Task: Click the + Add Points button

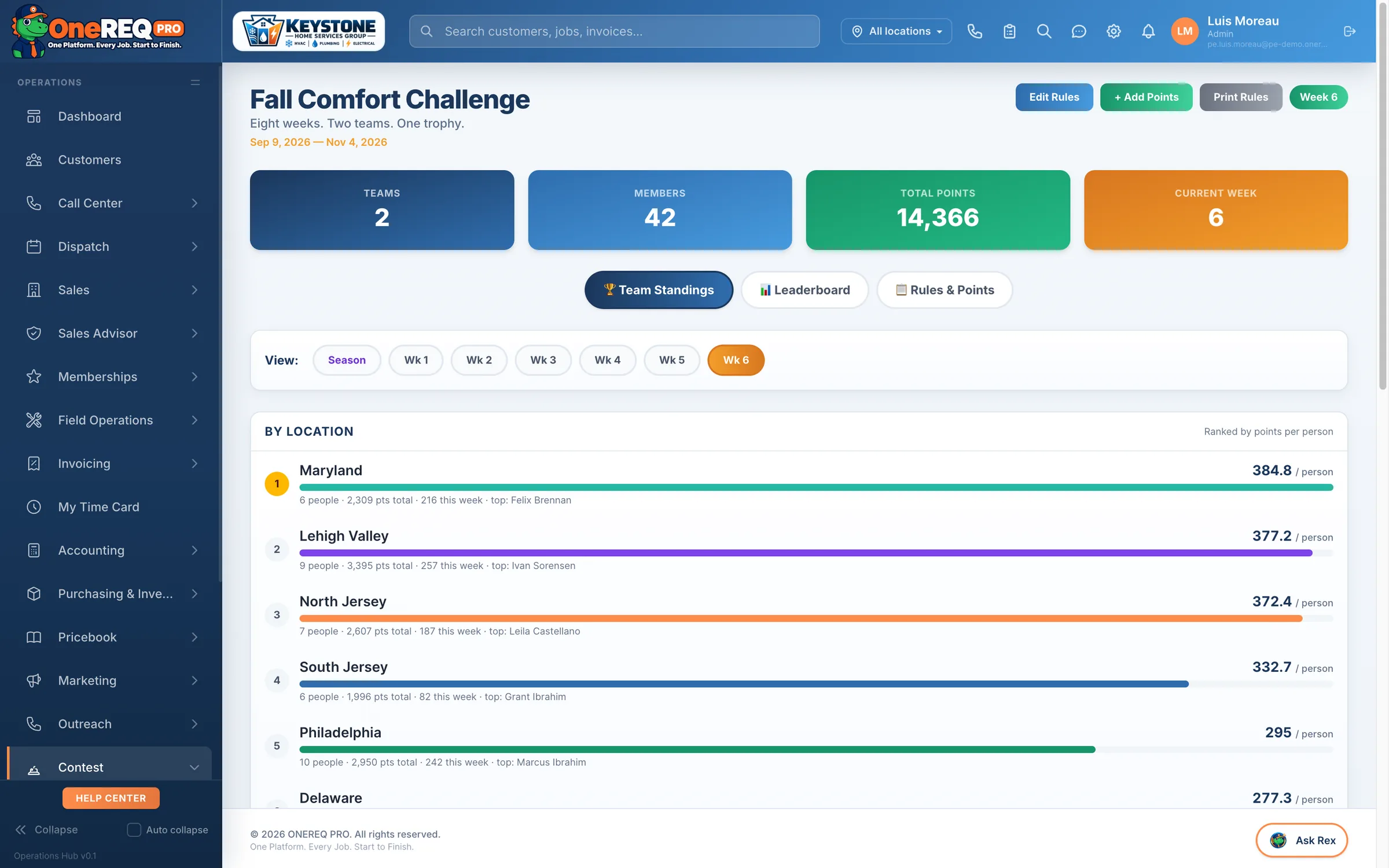Action: coord(1146,97)
